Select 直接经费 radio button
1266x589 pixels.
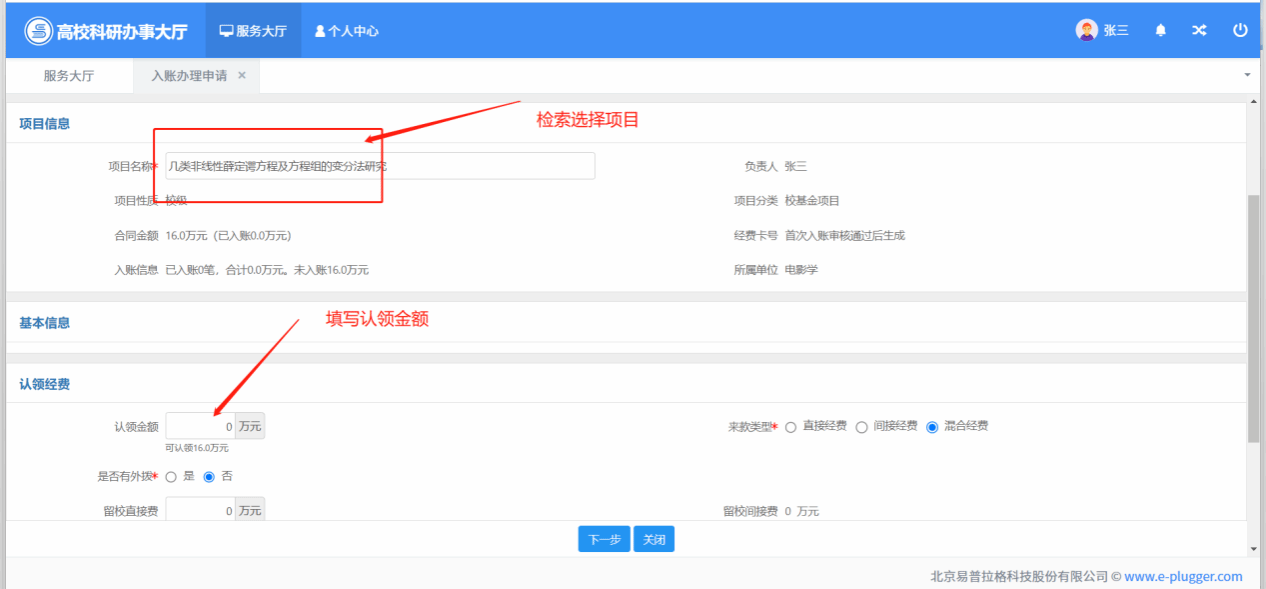click(x=791, y=427)
